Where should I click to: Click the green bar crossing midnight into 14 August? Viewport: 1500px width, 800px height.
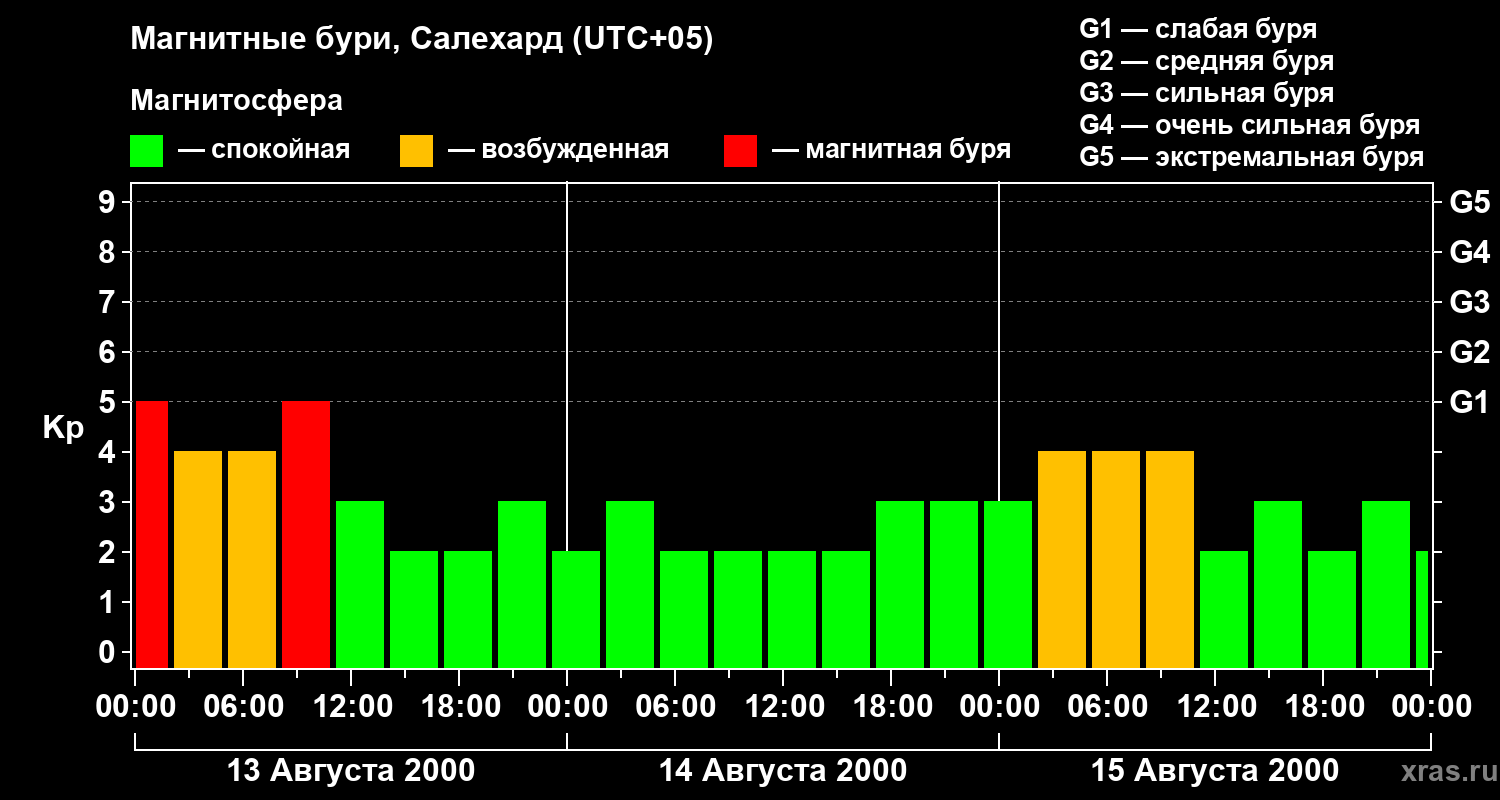coord(576,609)
